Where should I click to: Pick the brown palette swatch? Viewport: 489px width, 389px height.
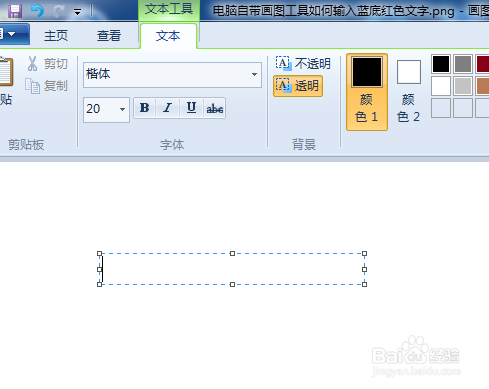point(483,86)
